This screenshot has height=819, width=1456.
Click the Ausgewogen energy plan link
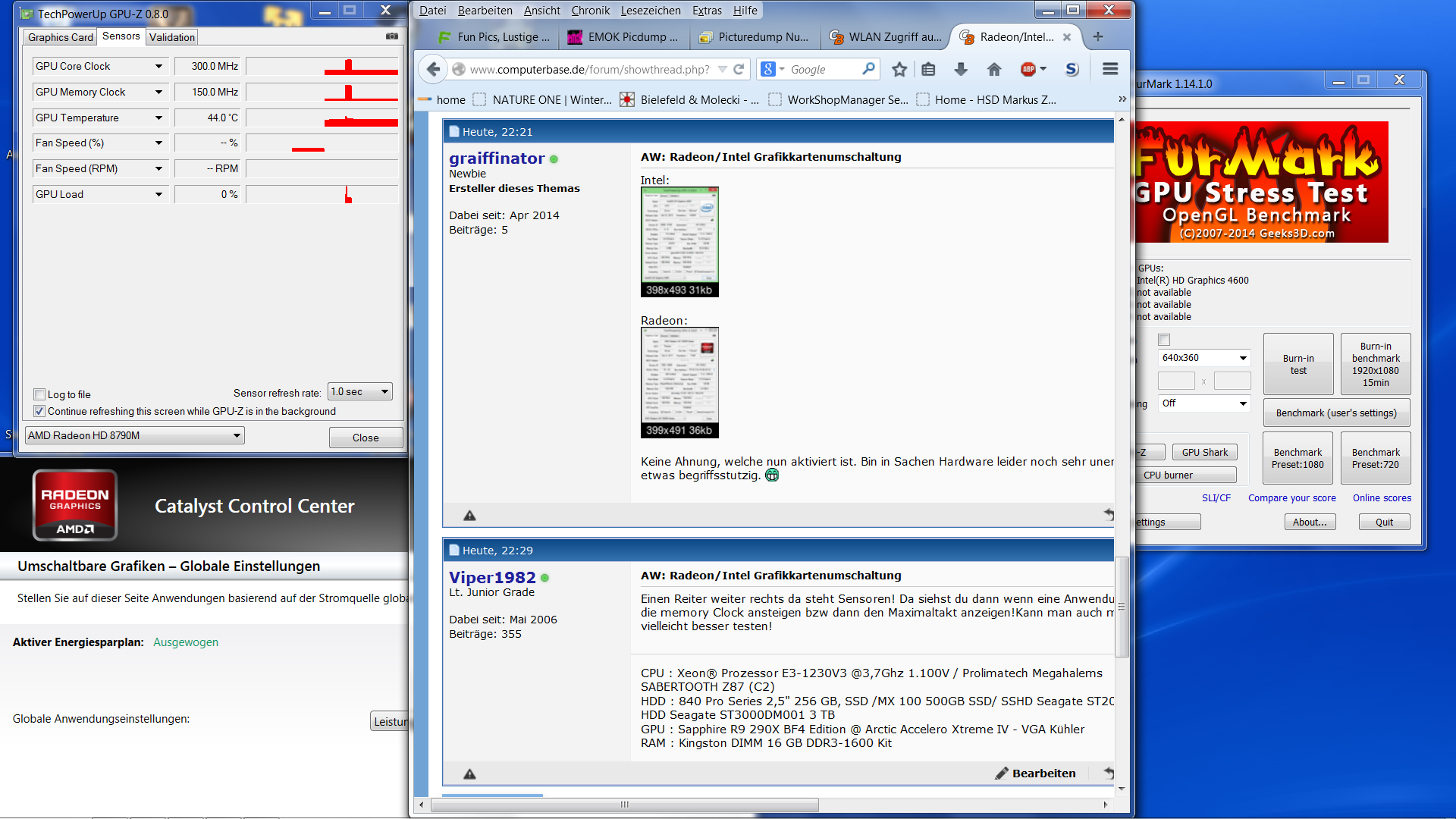tap(186, 642)
